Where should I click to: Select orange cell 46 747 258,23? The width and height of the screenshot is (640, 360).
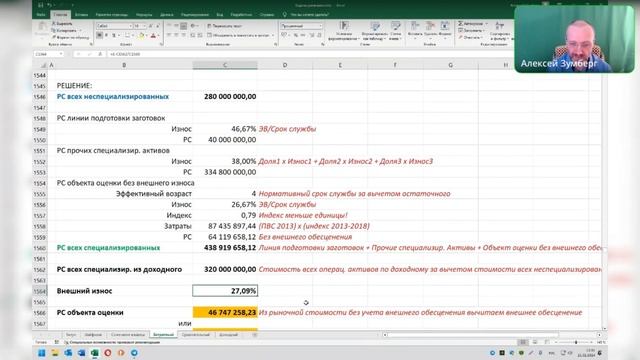[x=225, y=312]
